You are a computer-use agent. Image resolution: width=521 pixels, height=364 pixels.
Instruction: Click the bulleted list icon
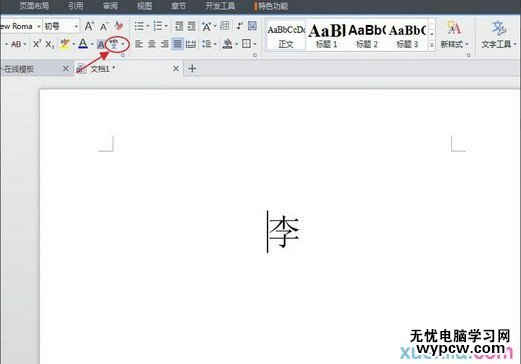click(139, 26)
